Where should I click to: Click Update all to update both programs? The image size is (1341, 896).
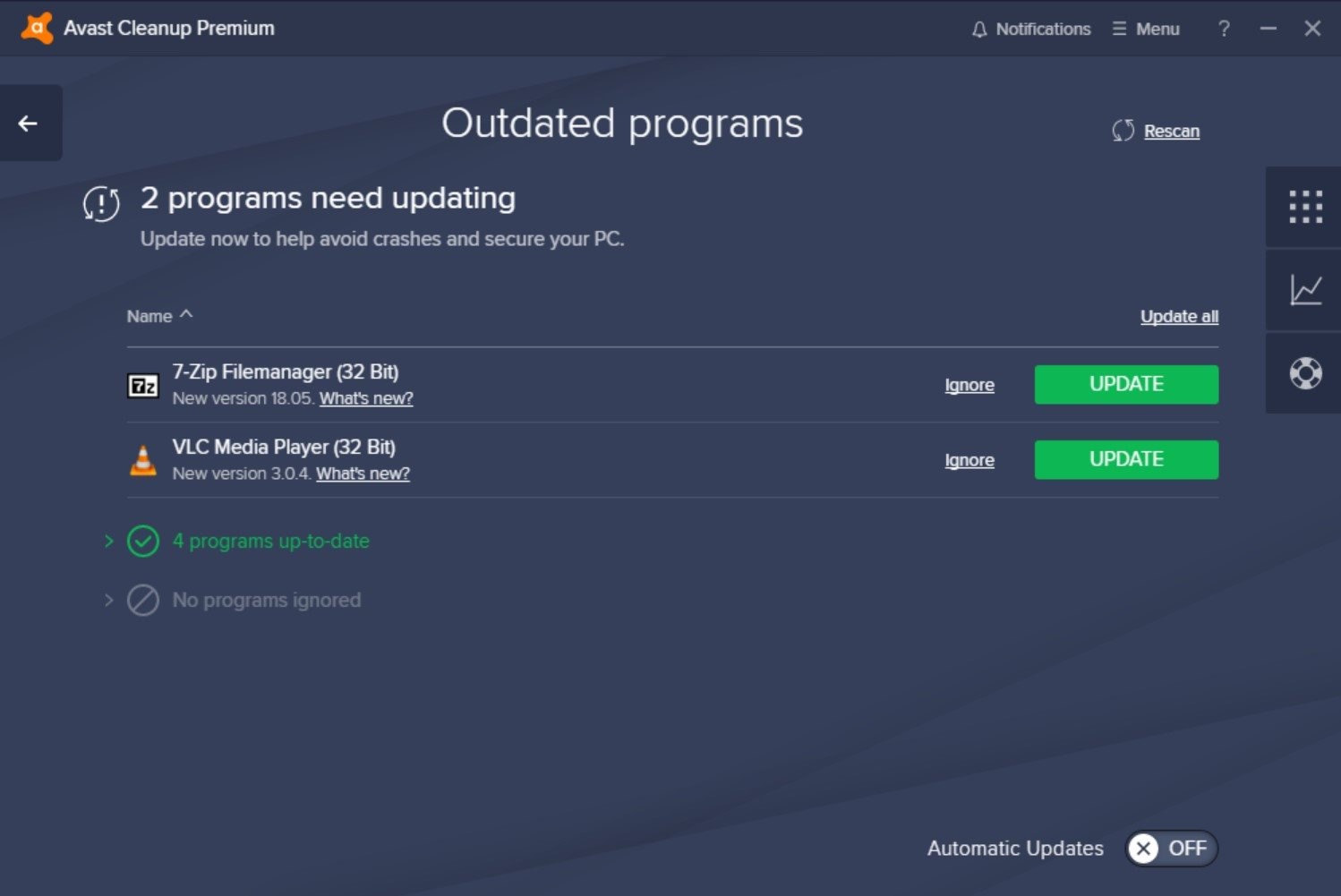click(x=1179, y=315)
